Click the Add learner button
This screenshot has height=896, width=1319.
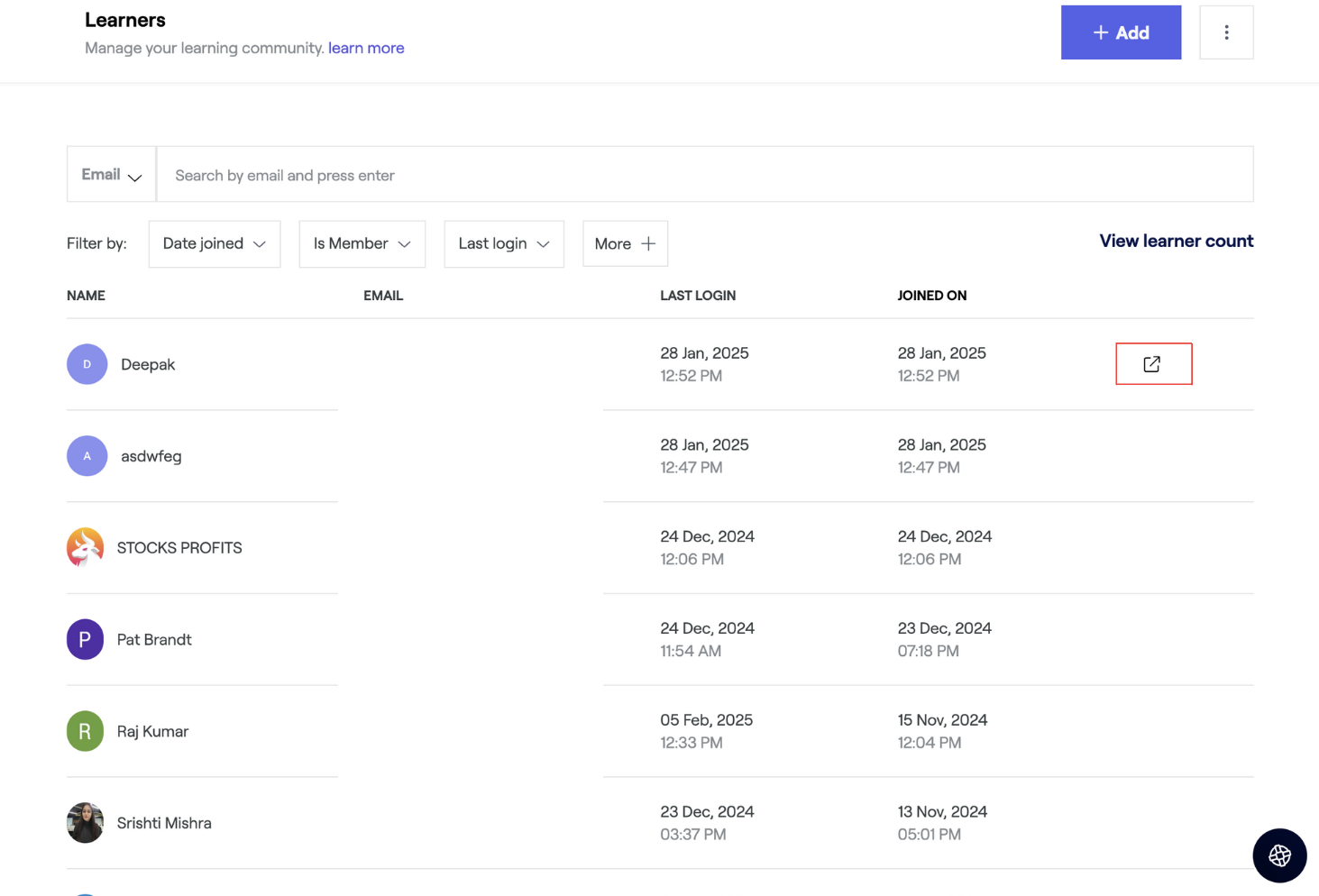1121,32
